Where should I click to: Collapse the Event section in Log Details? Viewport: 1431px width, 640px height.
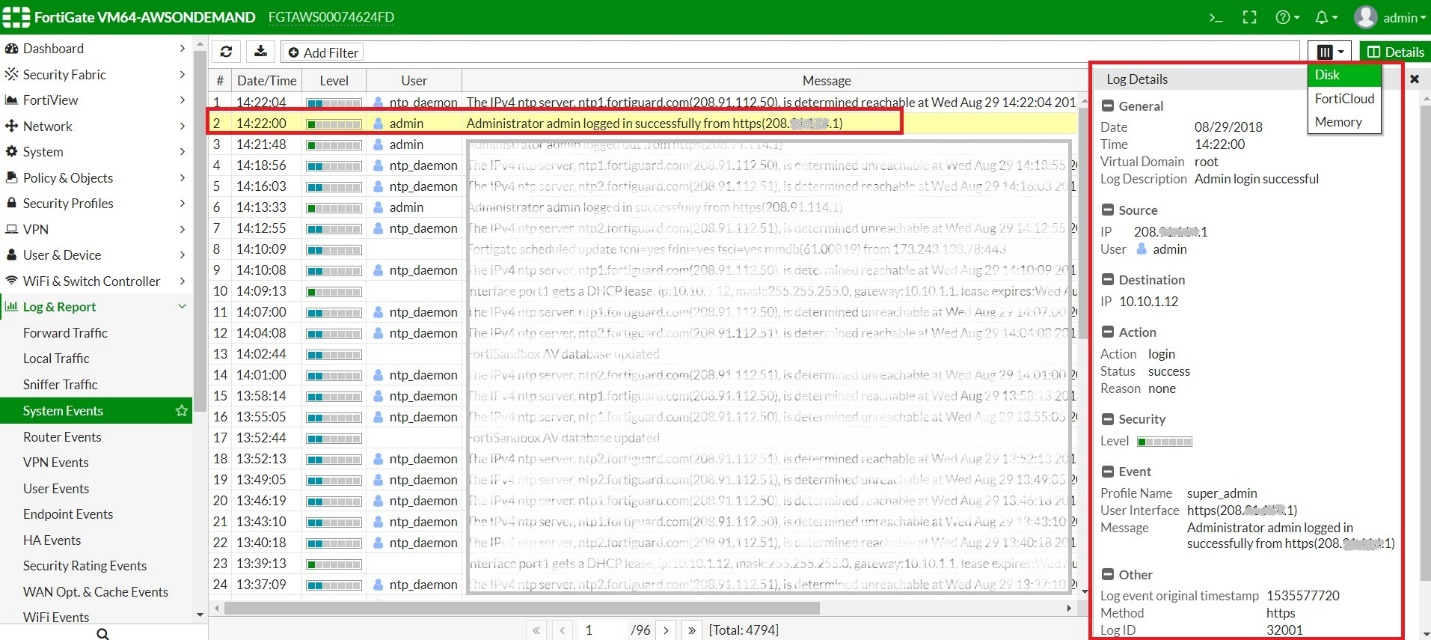1106,471
